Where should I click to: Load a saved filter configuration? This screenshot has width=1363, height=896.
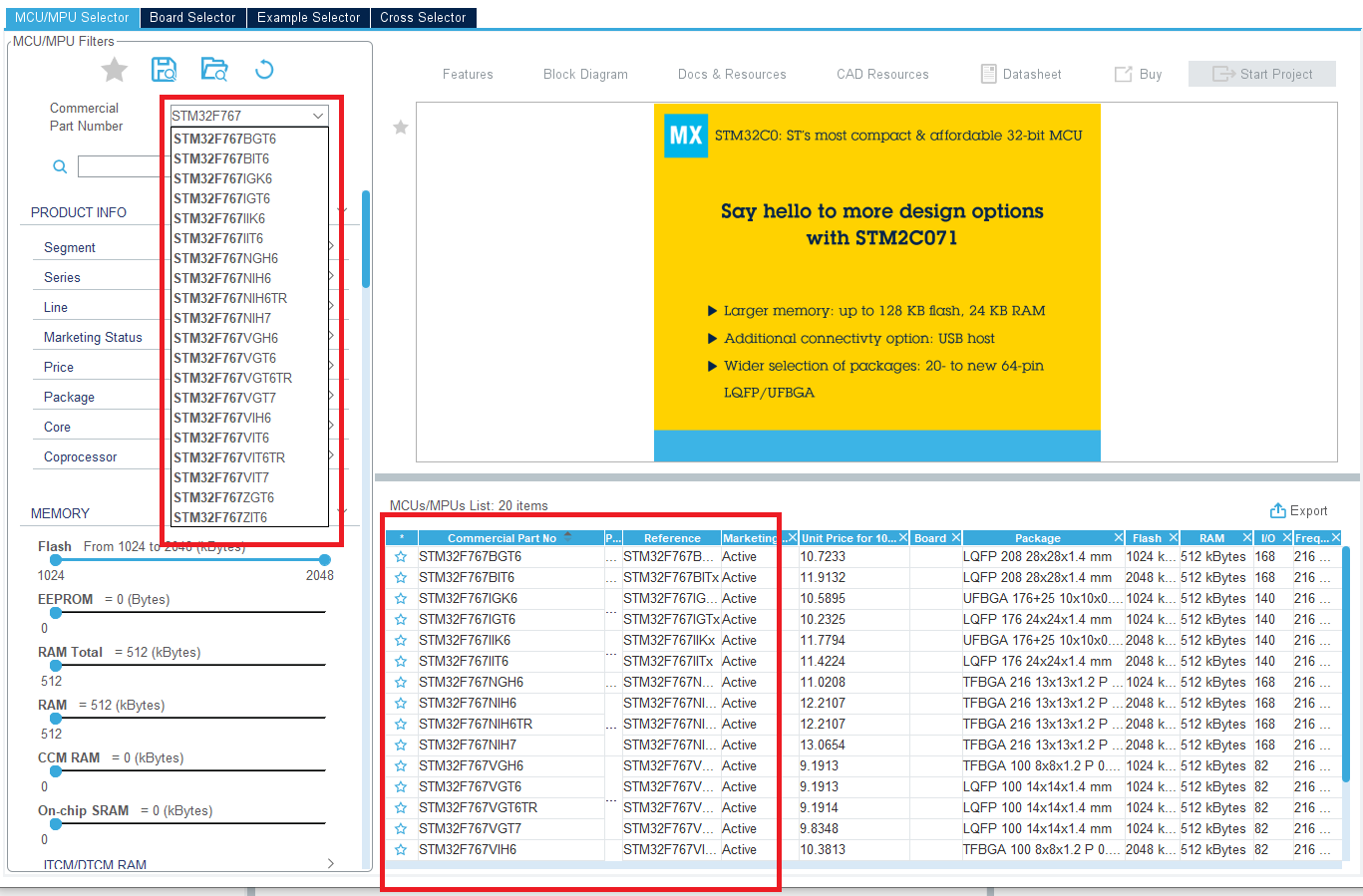(211, 69)
